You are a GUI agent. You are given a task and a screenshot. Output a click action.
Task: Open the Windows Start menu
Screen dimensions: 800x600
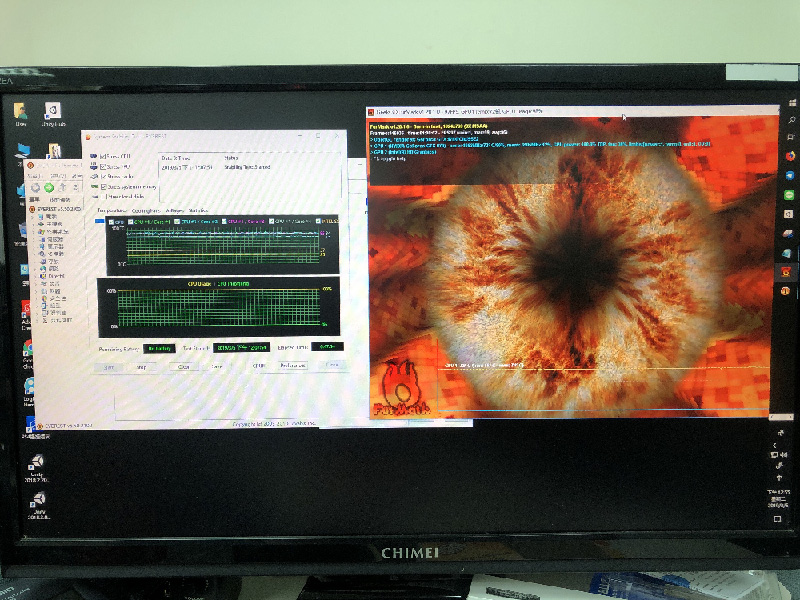tap(792, 103)
